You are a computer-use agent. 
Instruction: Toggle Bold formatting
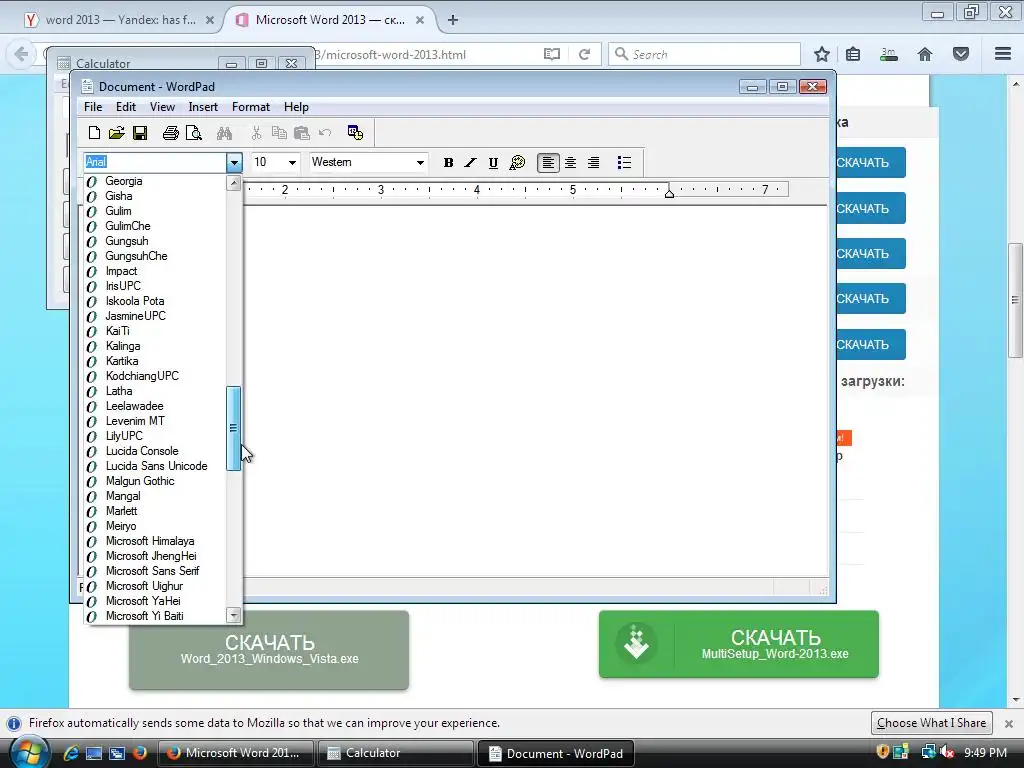[448, 163]
